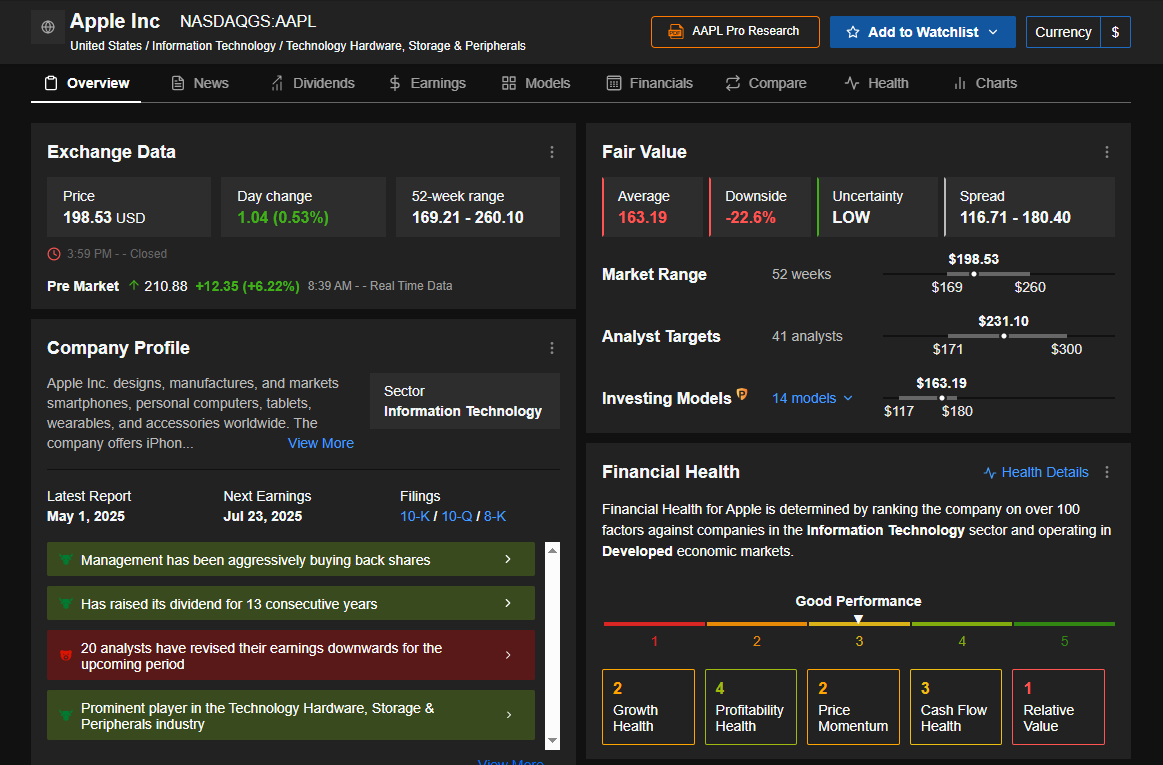Open the Price Momentum score card
Screen dimensions: 1163x765
point(853,707)
